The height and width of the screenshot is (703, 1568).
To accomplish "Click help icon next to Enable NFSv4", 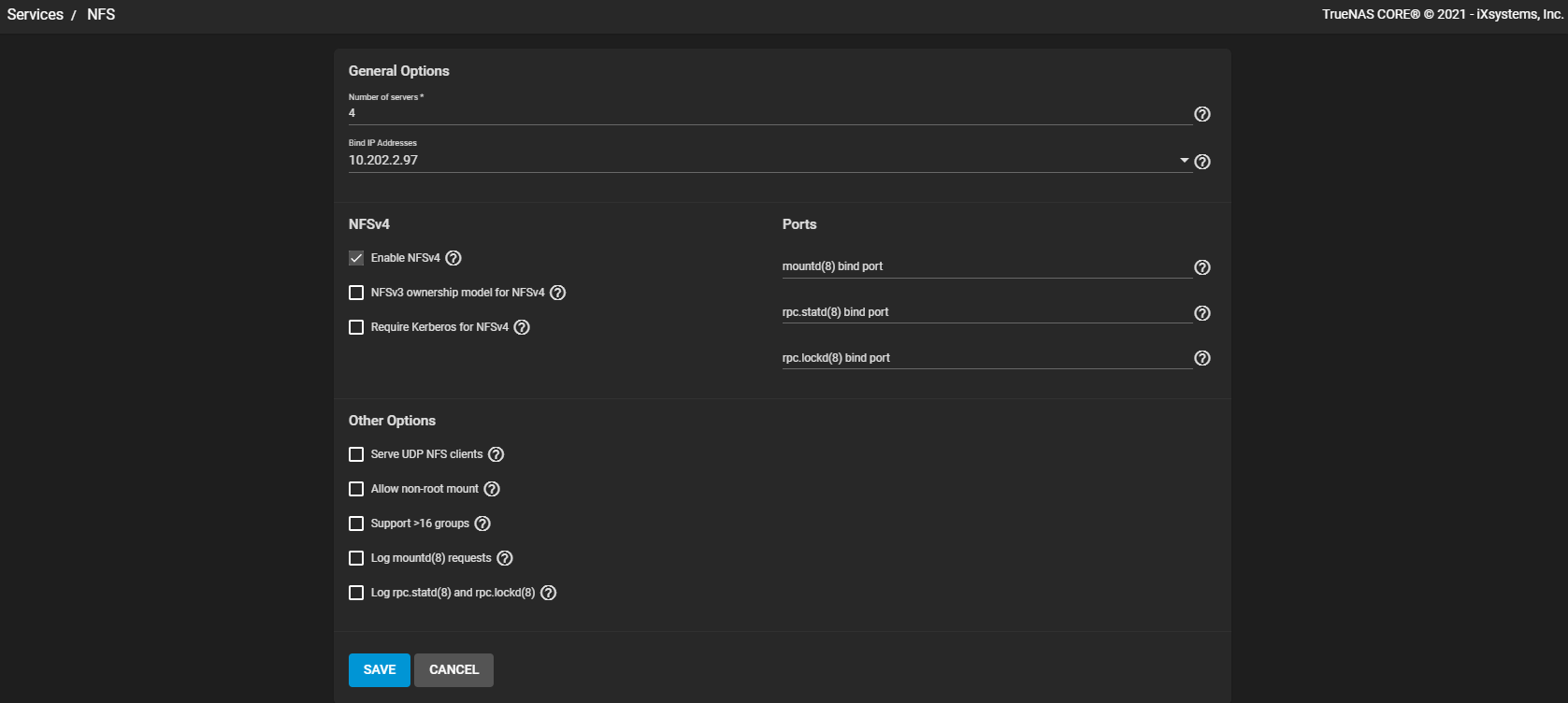I will [453, 258].
